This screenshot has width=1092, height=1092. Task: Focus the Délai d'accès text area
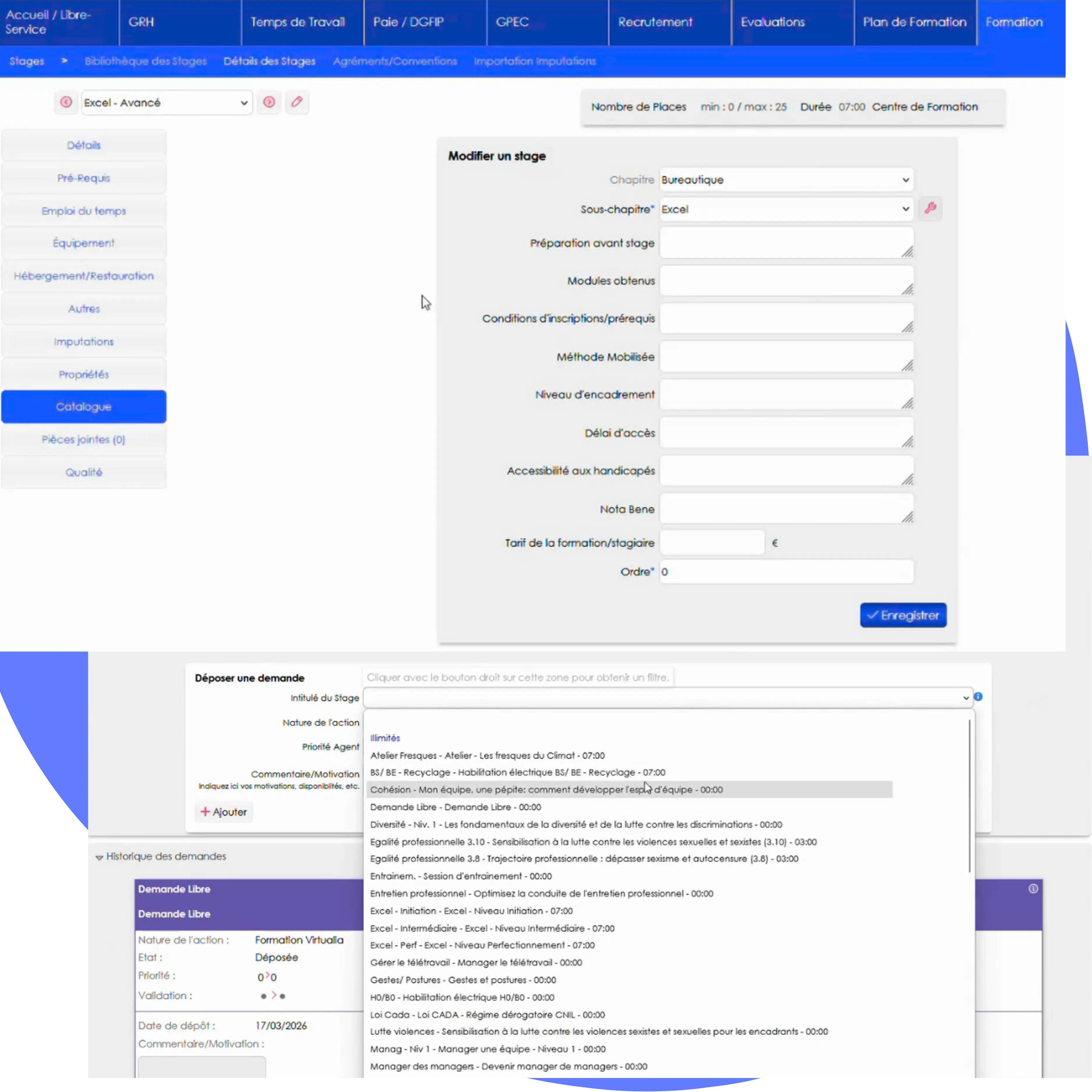(x=786, y=433)
